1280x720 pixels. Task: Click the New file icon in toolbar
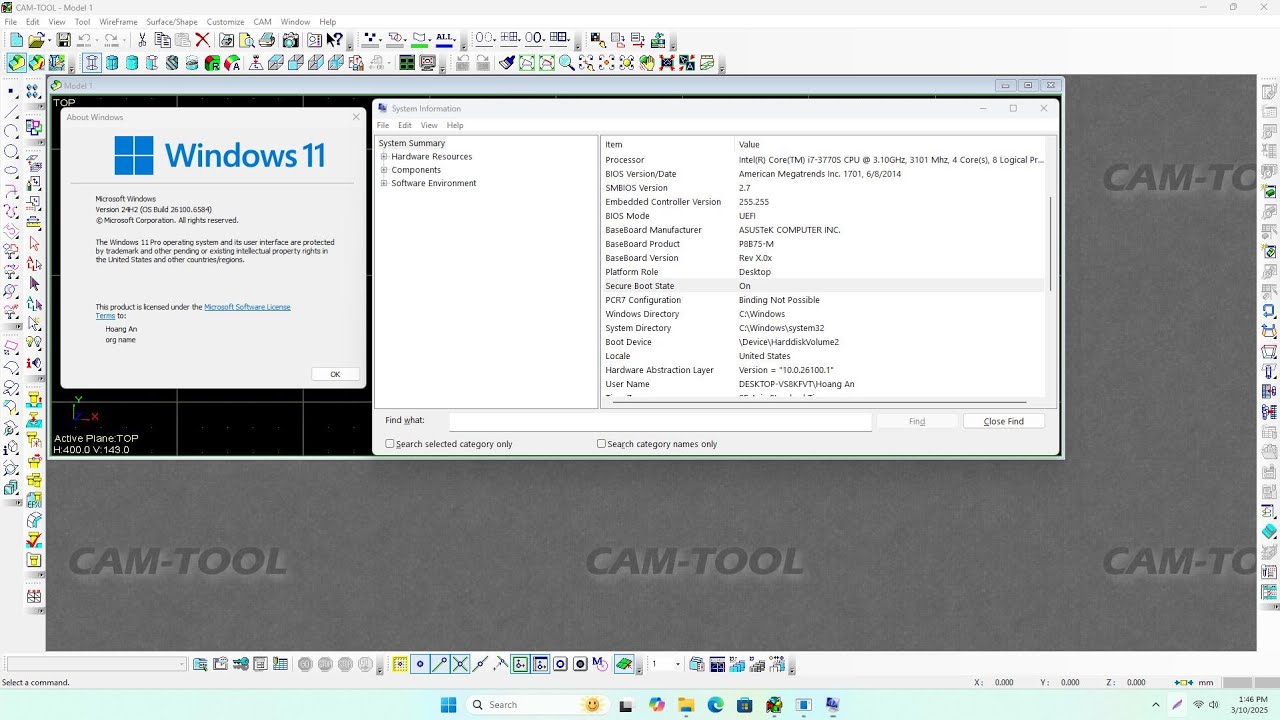point(16,40)
